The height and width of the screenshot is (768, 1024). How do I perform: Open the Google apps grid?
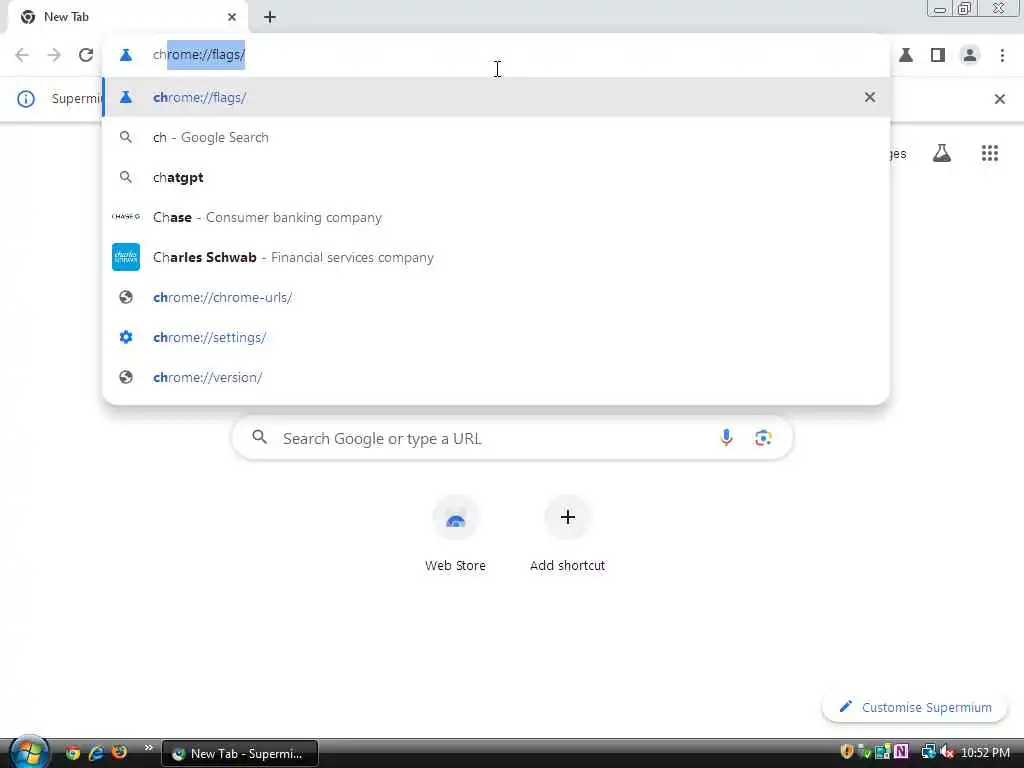click(x=990, y=153)
